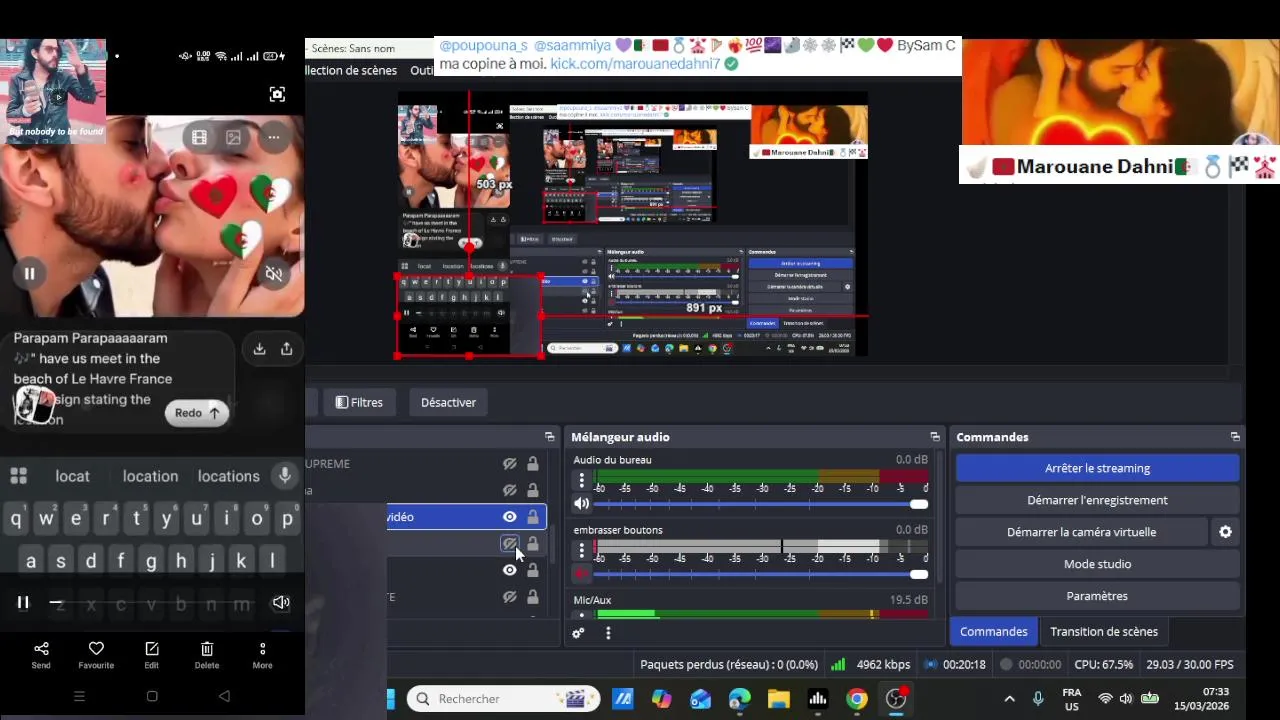
Task: Toggle lock on second source row
Action: (533, 490)
